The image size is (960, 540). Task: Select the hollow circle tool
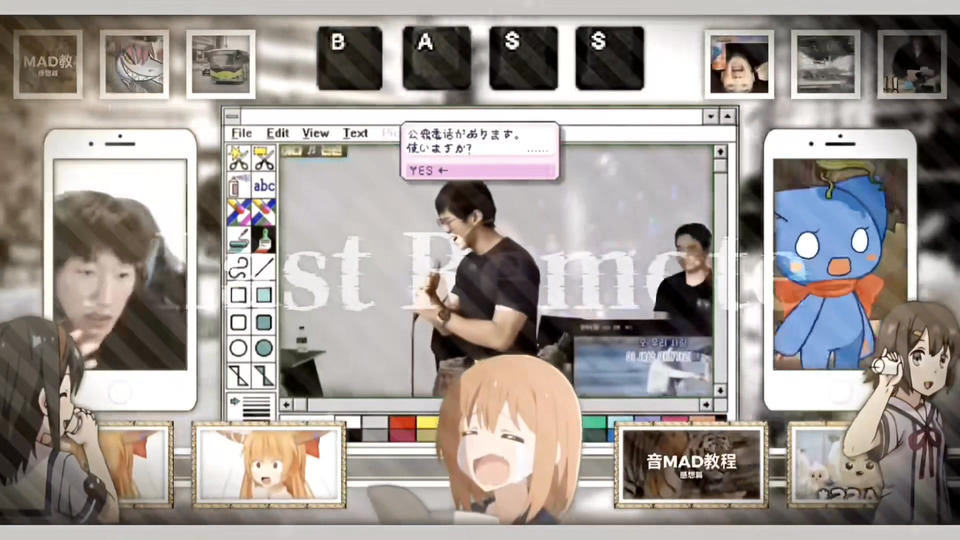239,348
